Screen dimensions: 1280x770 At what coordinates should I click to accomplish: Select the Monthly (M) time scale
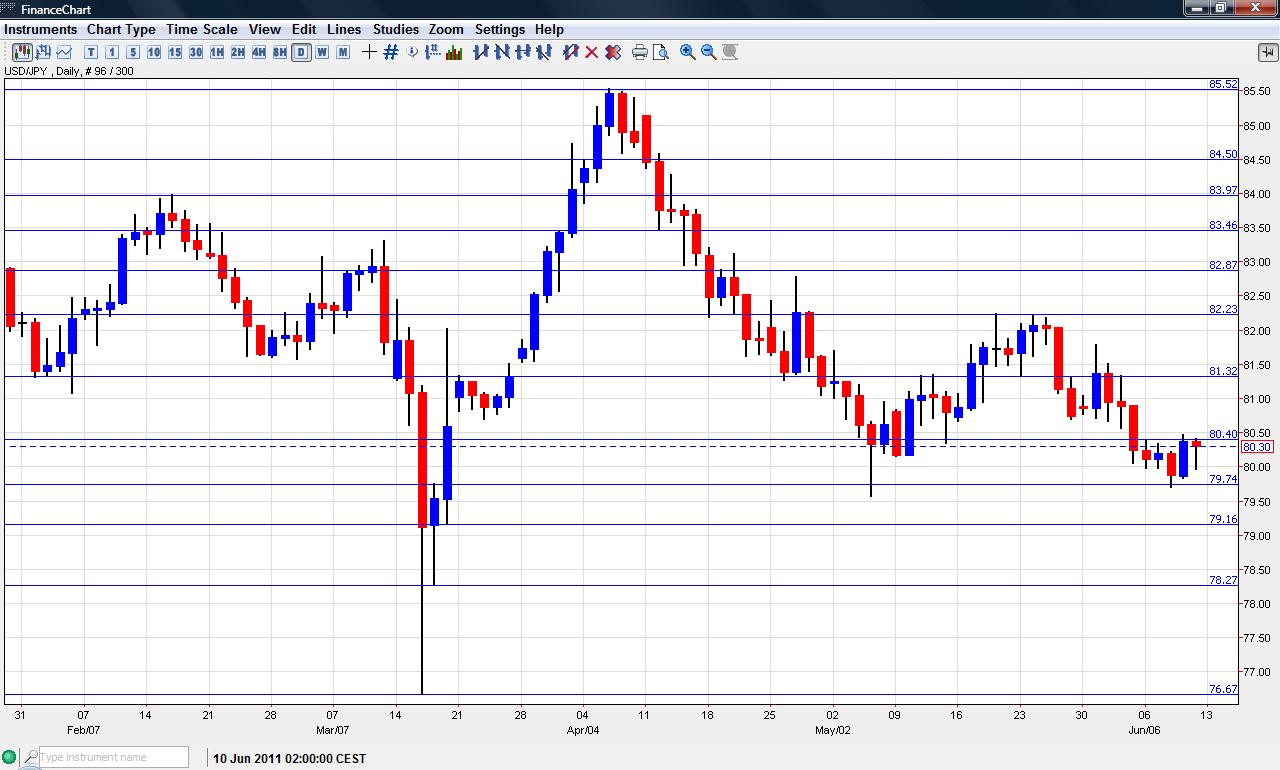point(343,52)
